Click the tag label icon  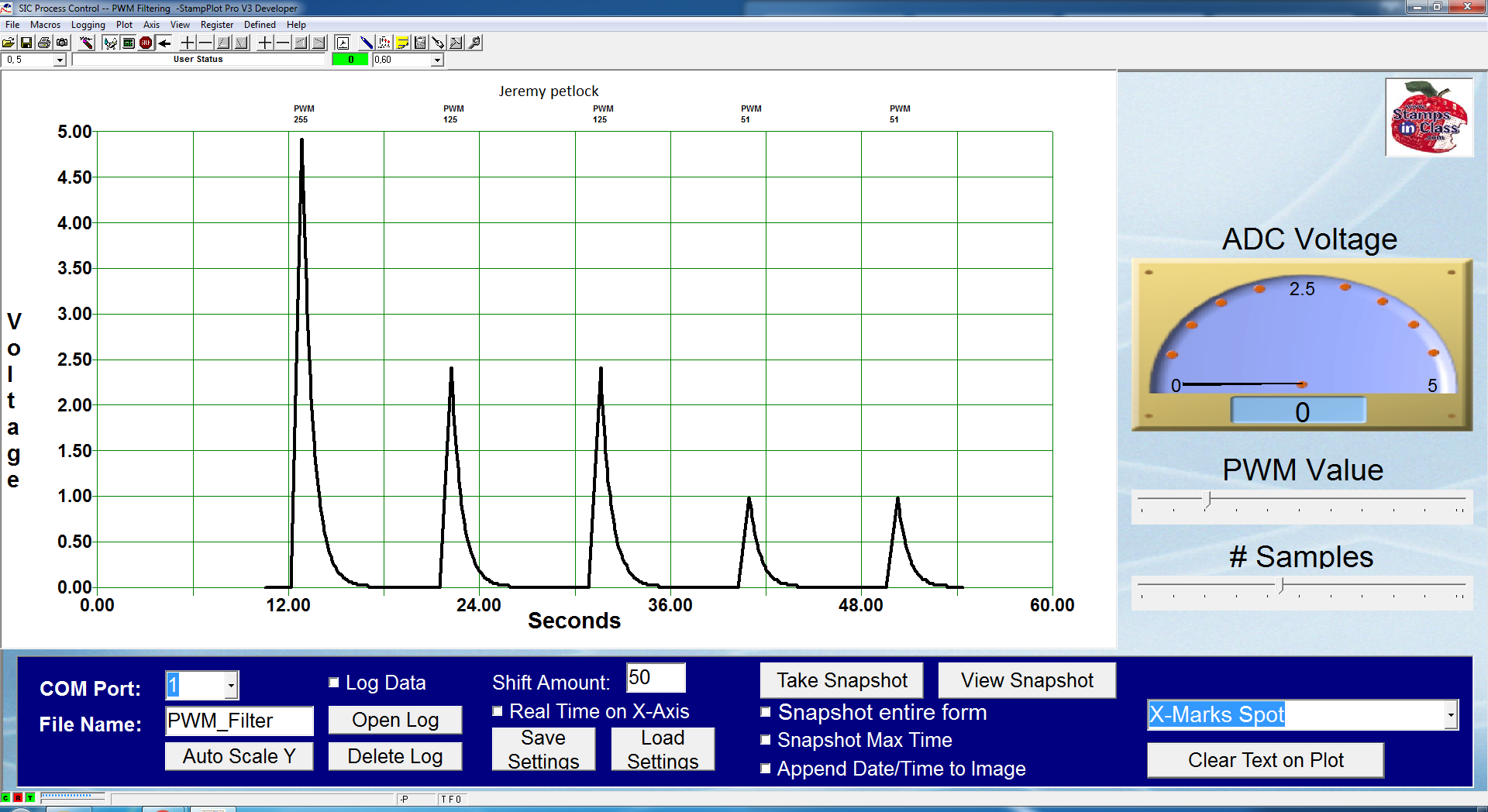[x=438, y=43]
